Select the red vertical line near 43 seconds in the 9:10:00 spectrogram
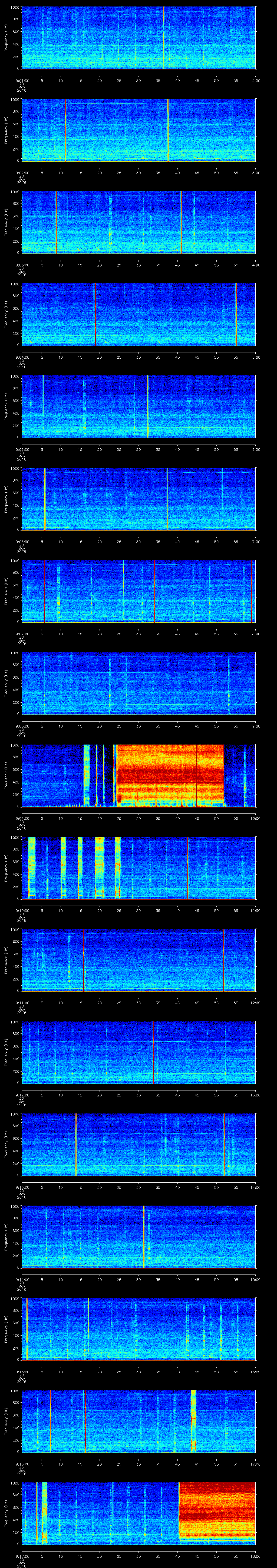 click(x=187, y=868)
